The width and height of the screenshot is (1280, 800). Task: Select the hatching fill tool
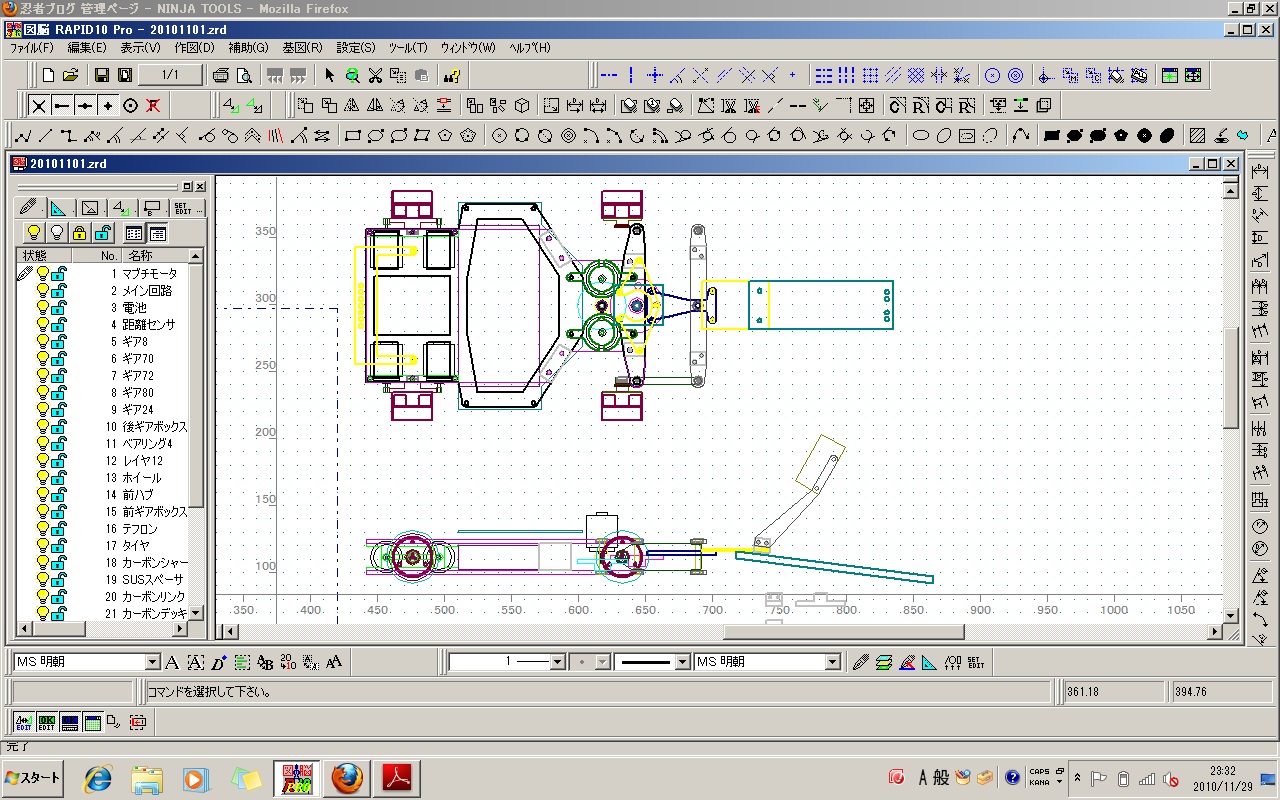[x=1196, y=135]
